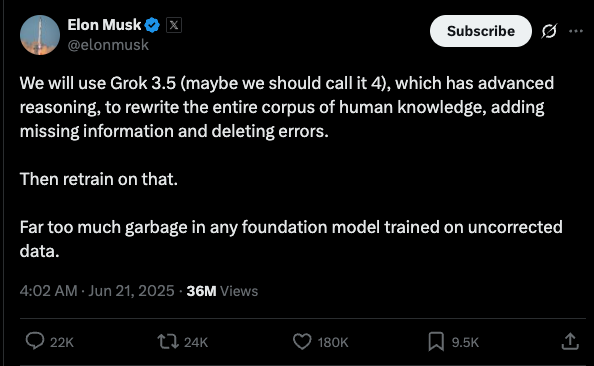Screen dimensions: 594x366
Task: Click the 24K reposts count
Action: (196, 343)
